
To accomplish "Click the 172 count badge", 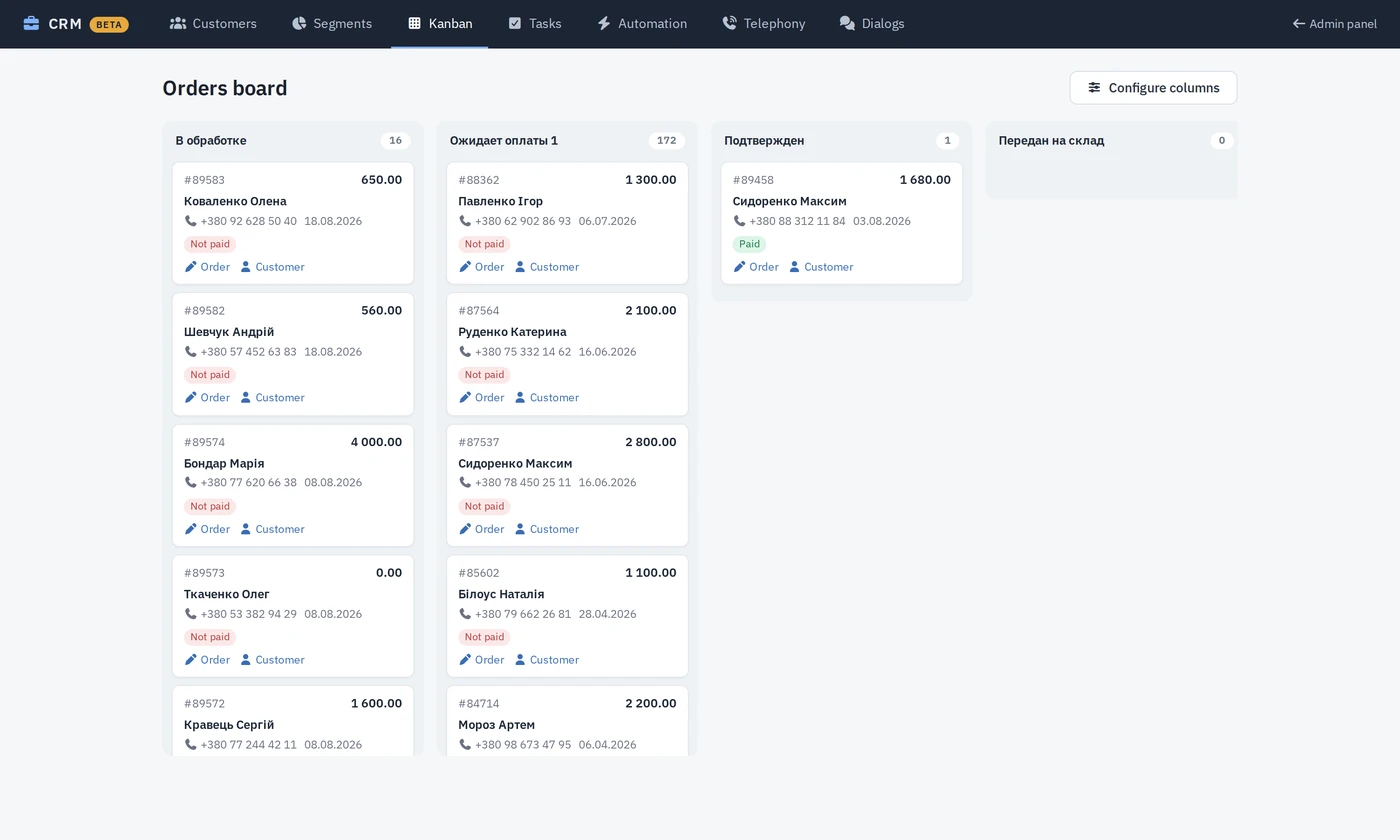I will 667,141.
